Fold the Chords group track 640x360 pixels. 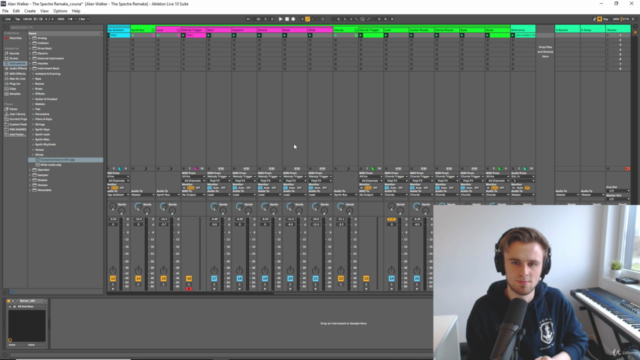[356, 30]
